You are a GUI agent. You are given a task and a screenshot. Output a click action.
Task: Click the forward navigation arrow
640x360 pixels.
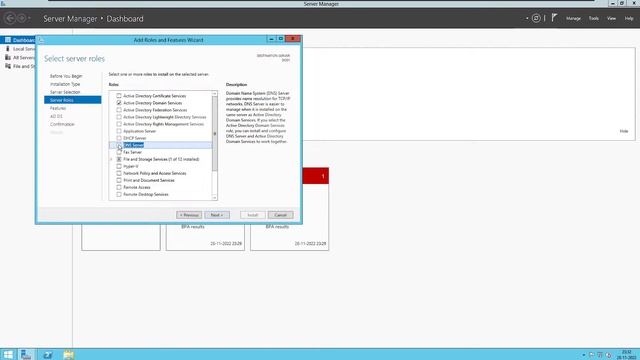pos(22,18)
